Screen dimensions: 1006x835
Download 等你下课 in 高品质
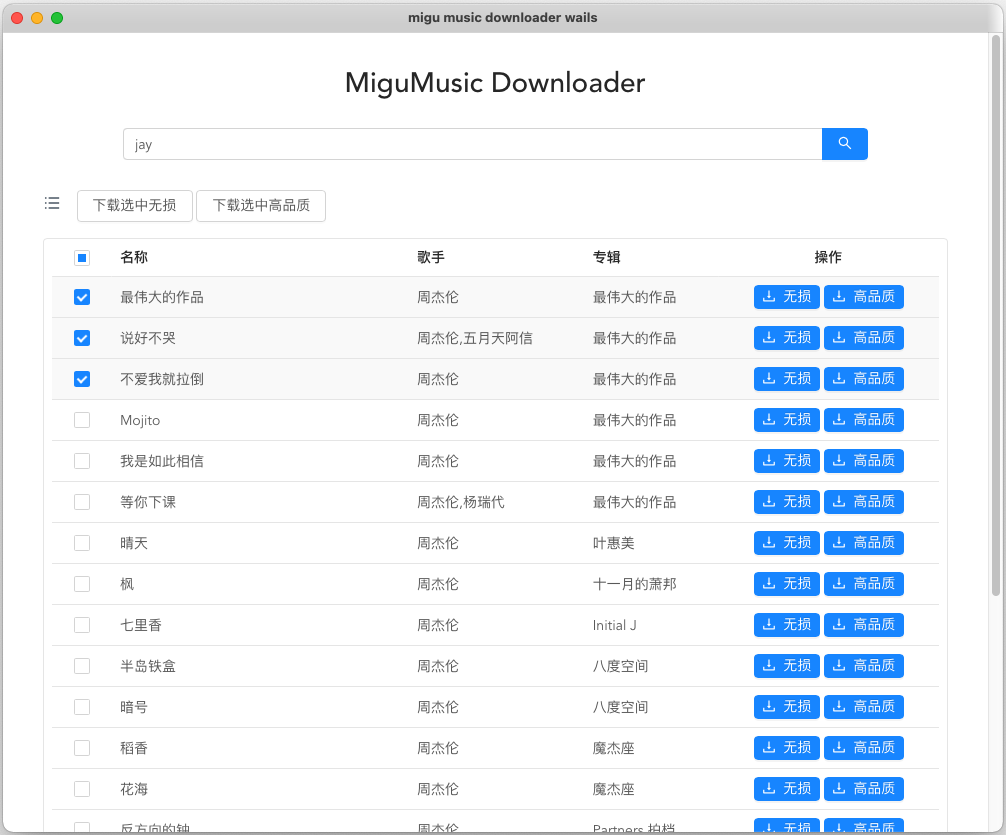pyautogui.click(x=864, y=502)
